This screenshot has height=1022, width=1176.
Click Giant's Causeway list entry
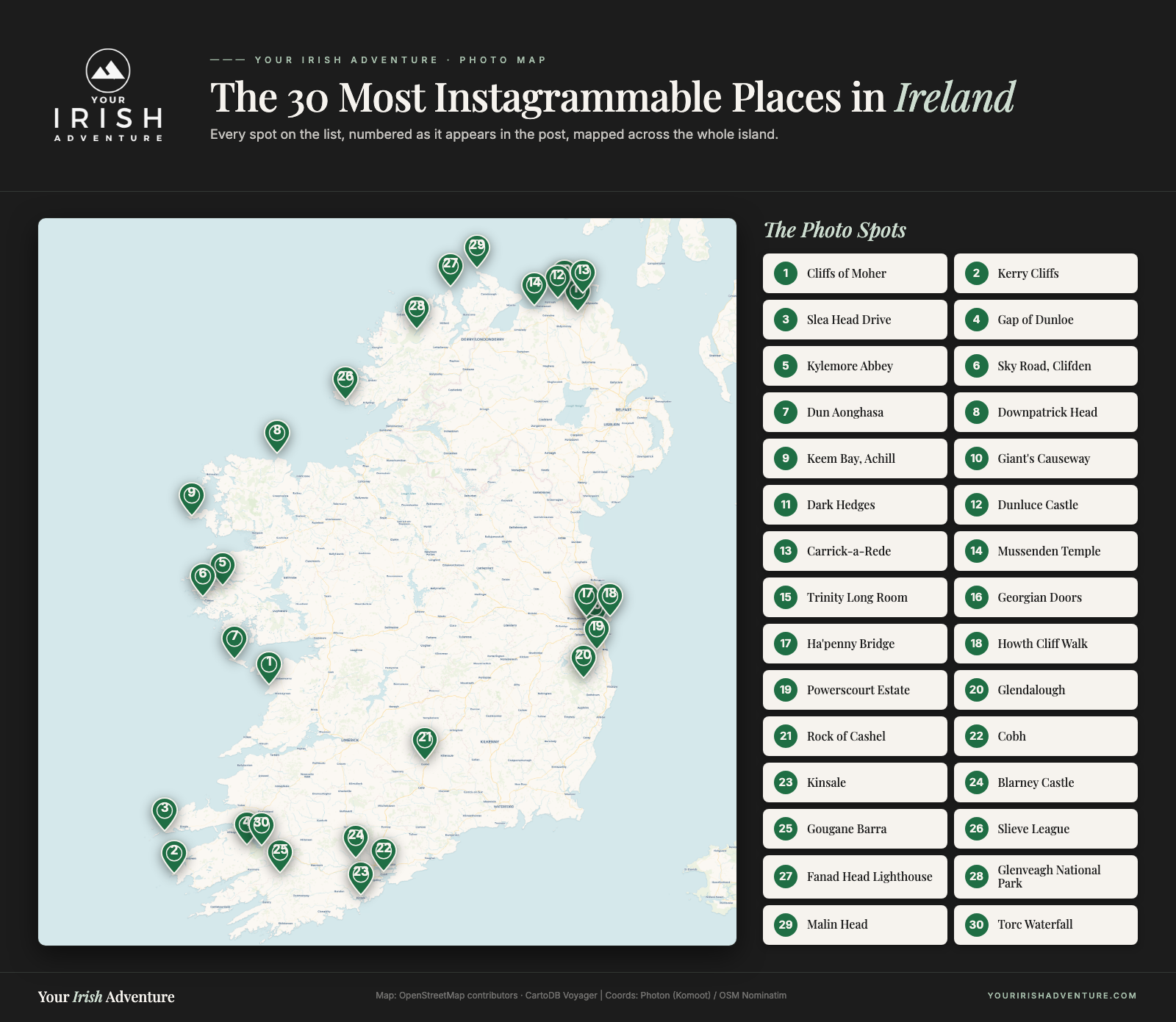pos(1046,458)
